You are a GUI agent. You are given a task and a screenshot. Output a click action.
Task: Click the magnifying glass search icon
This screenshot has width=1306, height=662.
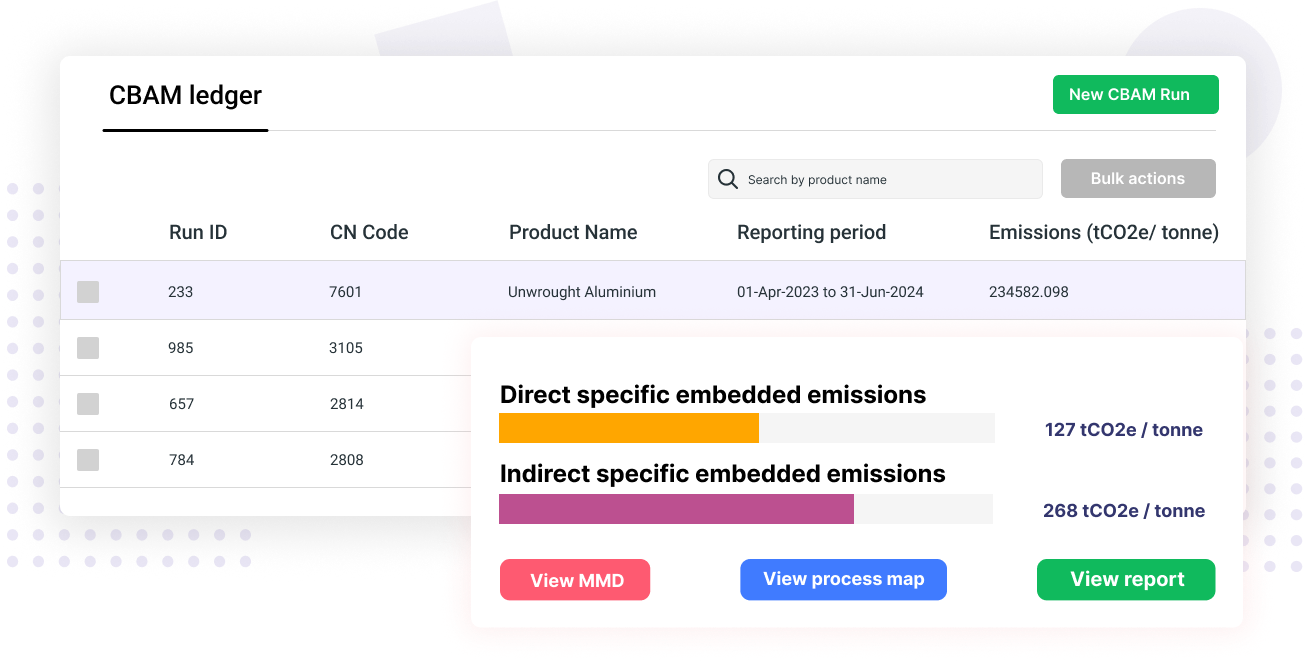[728, 178]
